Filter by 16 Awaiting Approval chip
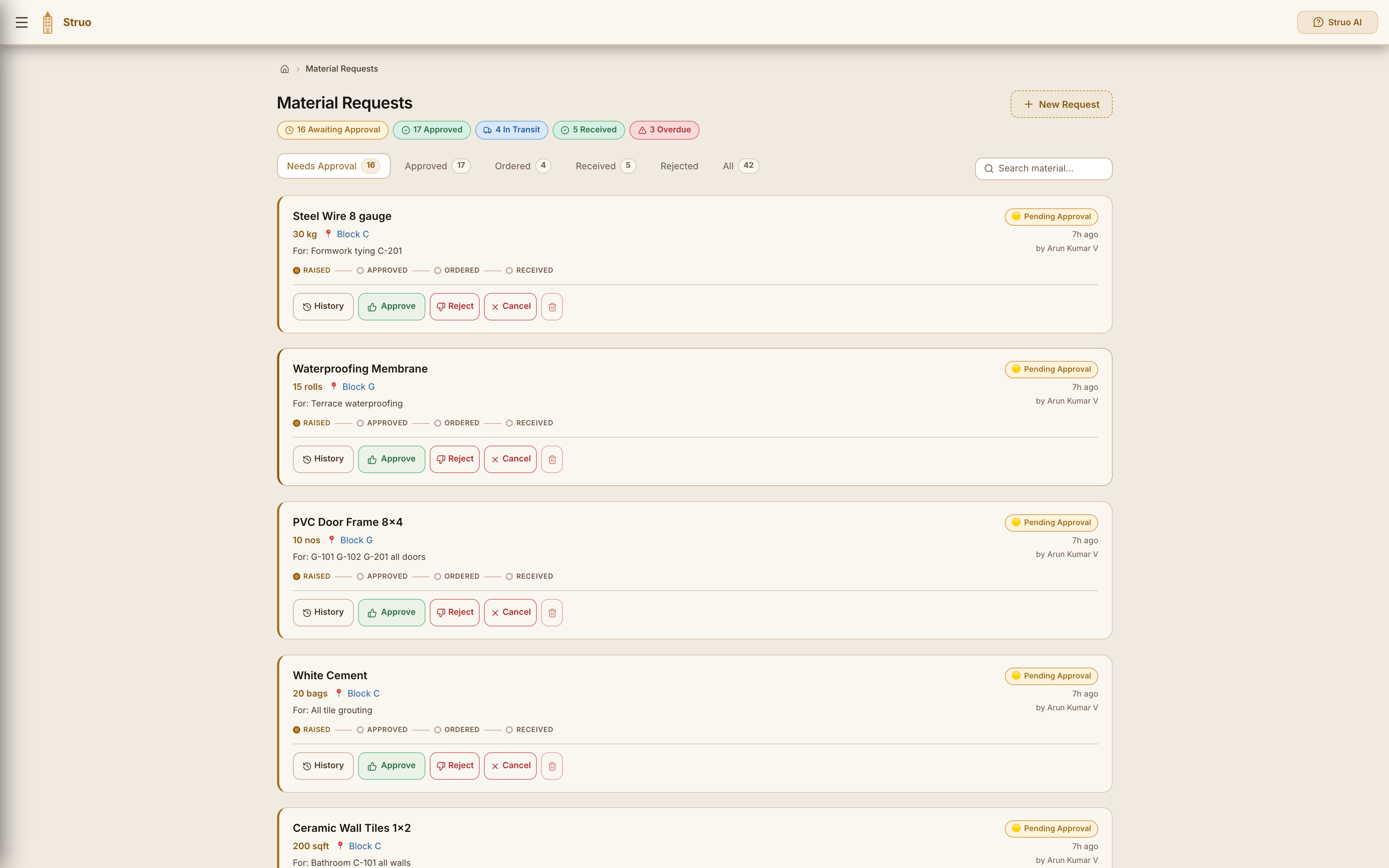This screenshot has width=1389, height=868. [332, 130]
